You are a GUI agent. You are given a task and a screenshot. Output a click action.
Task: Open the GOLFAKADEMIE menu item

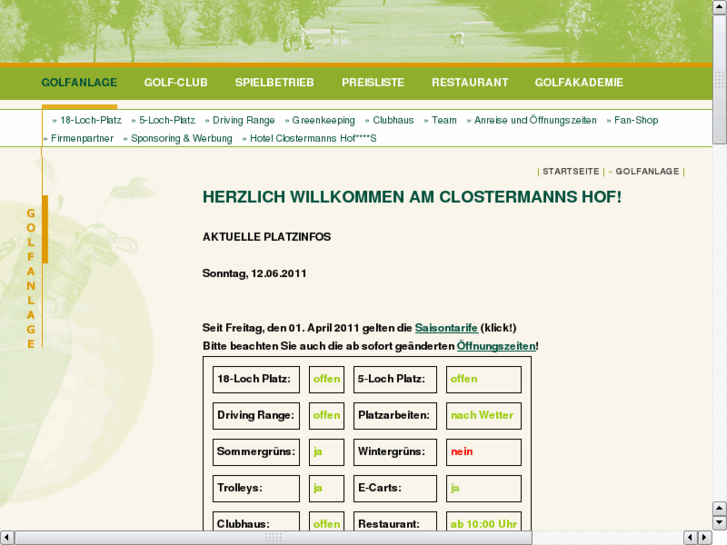coord(579,83)
